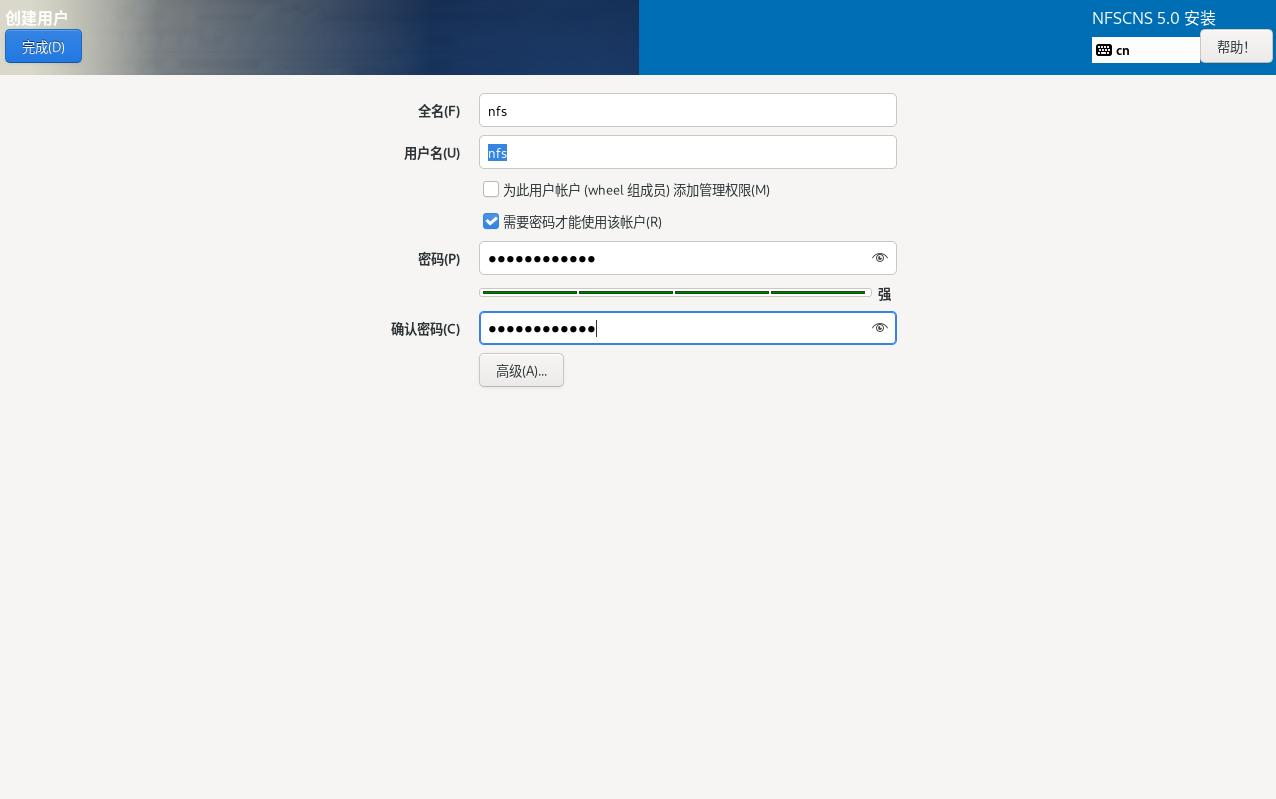This screenshot has width=1276, height=799.
Task: Uncheck 需要密码才能使用该帐户 checkbox
Action: 491,221
